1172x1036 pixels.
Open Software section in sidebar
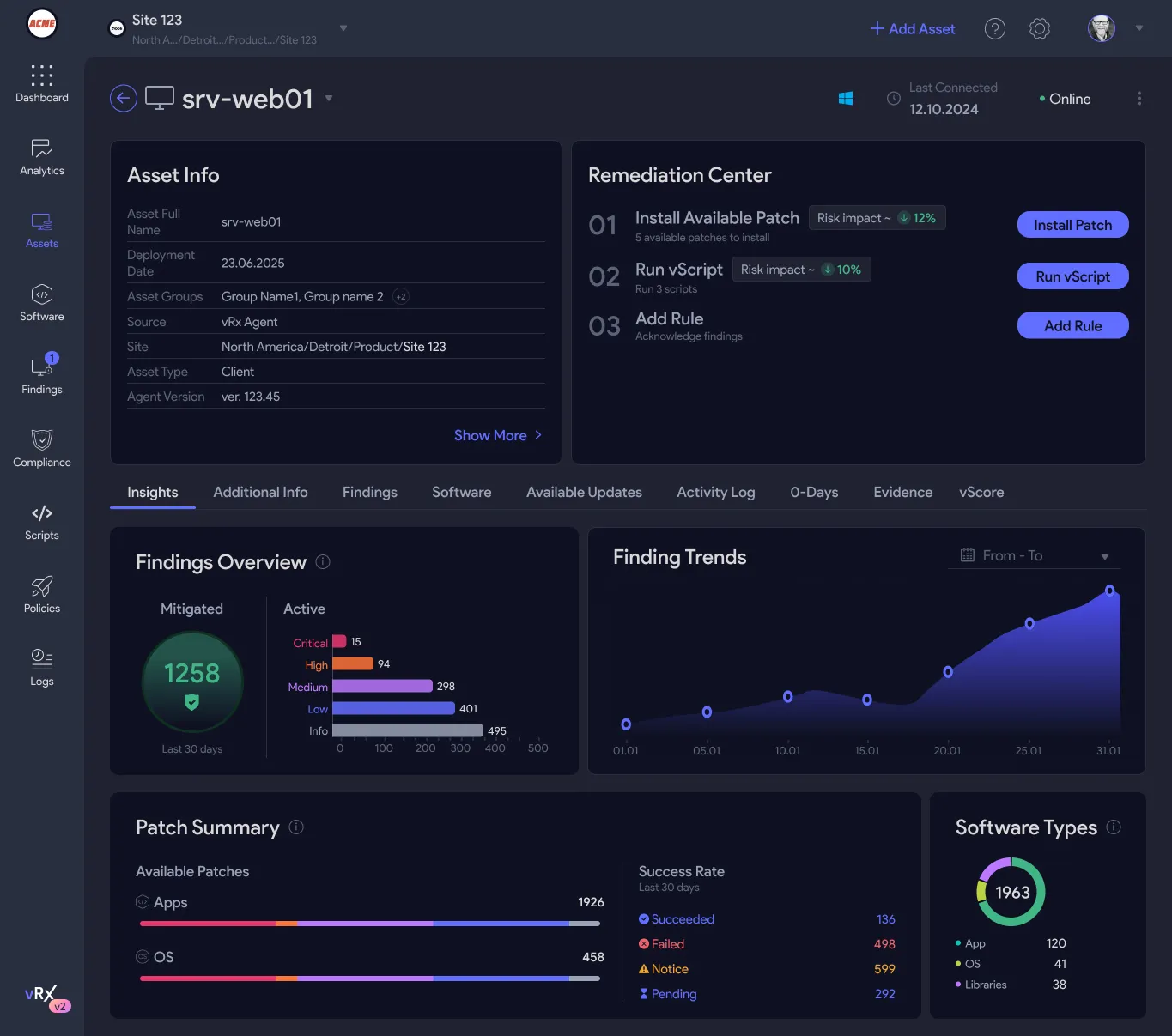(x=41, y=302)
